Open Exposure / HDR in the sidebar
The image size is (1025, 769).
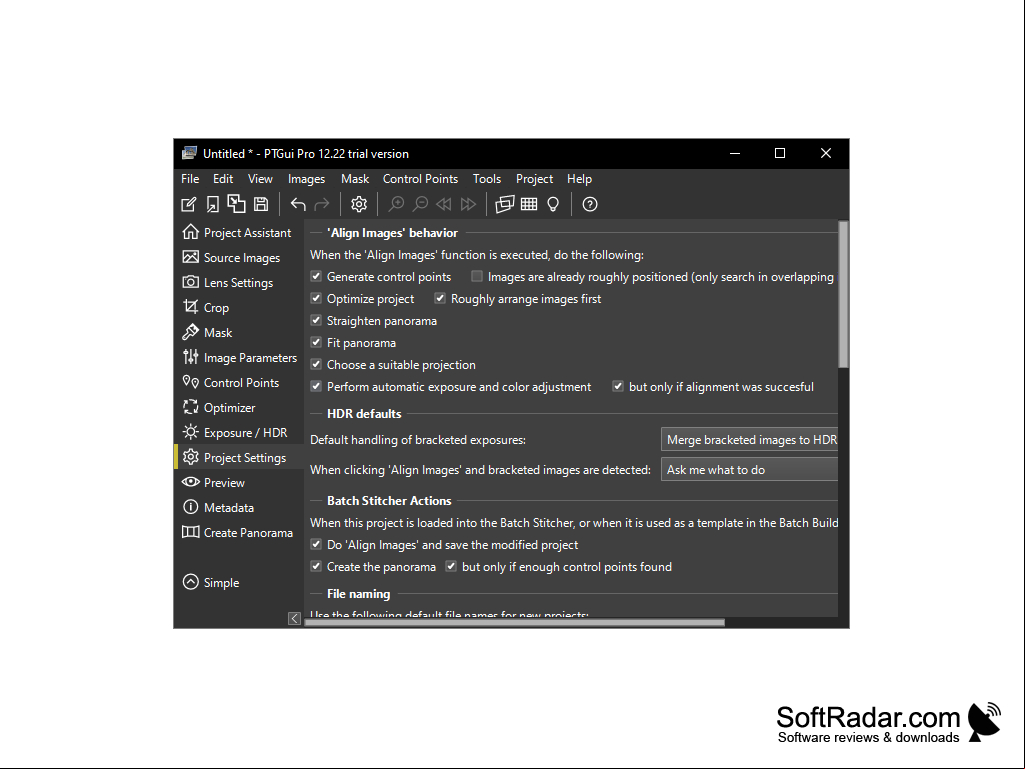point(239,433)
